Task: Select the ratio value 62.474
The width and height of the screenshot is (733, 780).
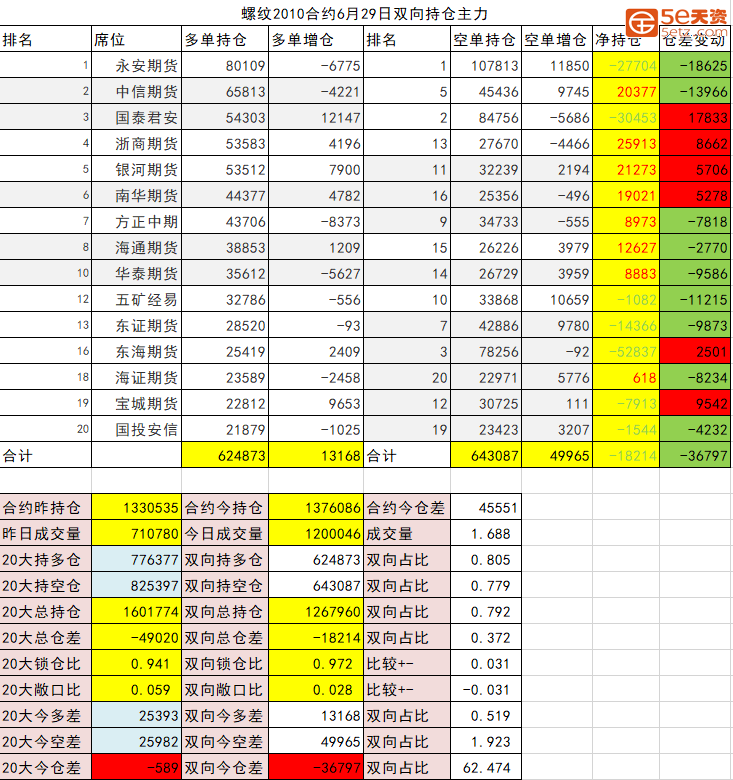Action: (485, 767)
